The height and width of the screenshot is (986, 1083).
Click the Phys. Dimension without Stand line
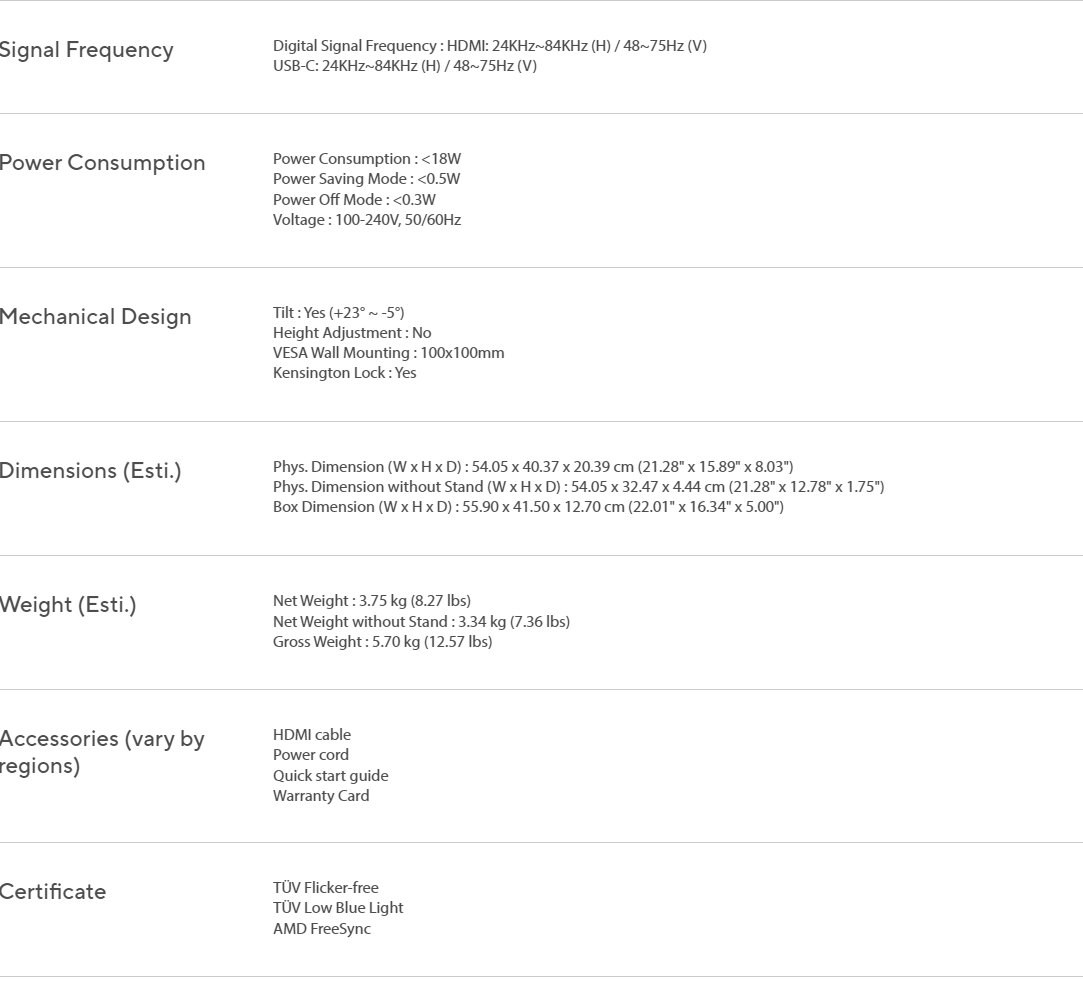click(578, 487)
